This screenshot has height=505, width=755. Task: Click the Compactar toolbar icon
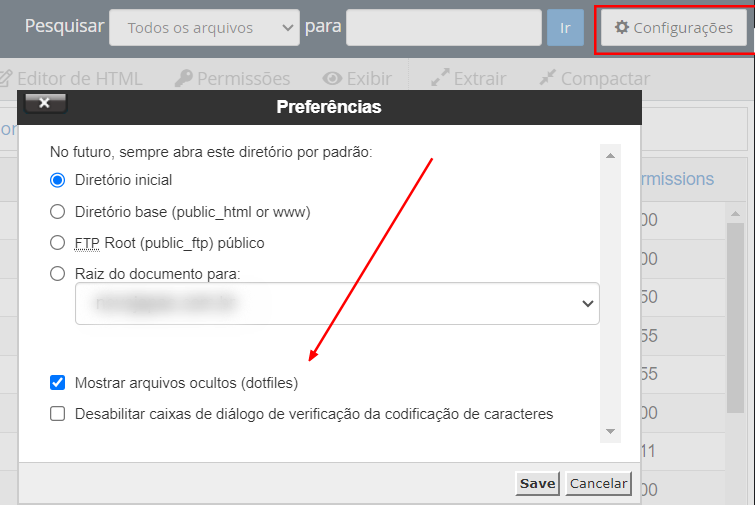coord(547,78)
